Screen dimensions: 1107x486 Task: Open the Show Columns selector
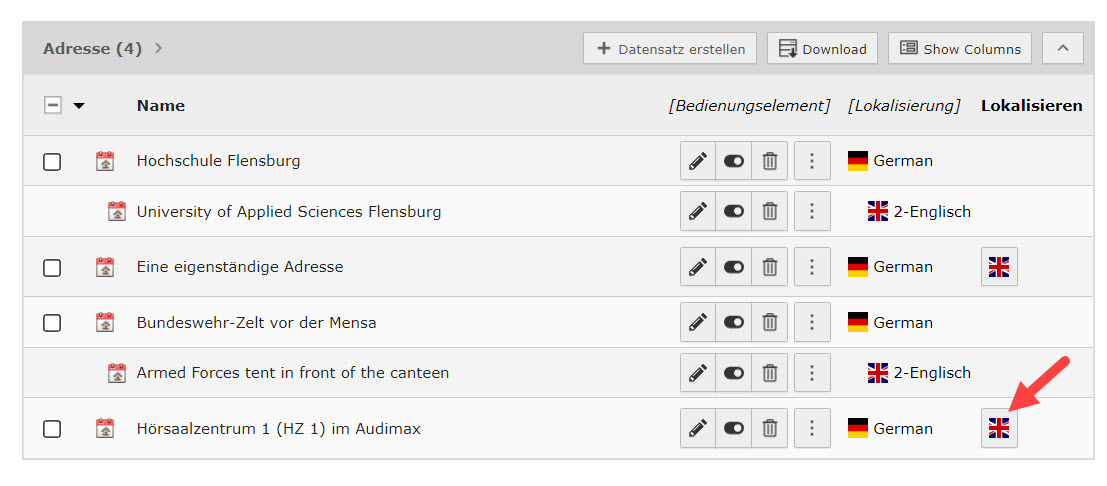tap(960, 48)
